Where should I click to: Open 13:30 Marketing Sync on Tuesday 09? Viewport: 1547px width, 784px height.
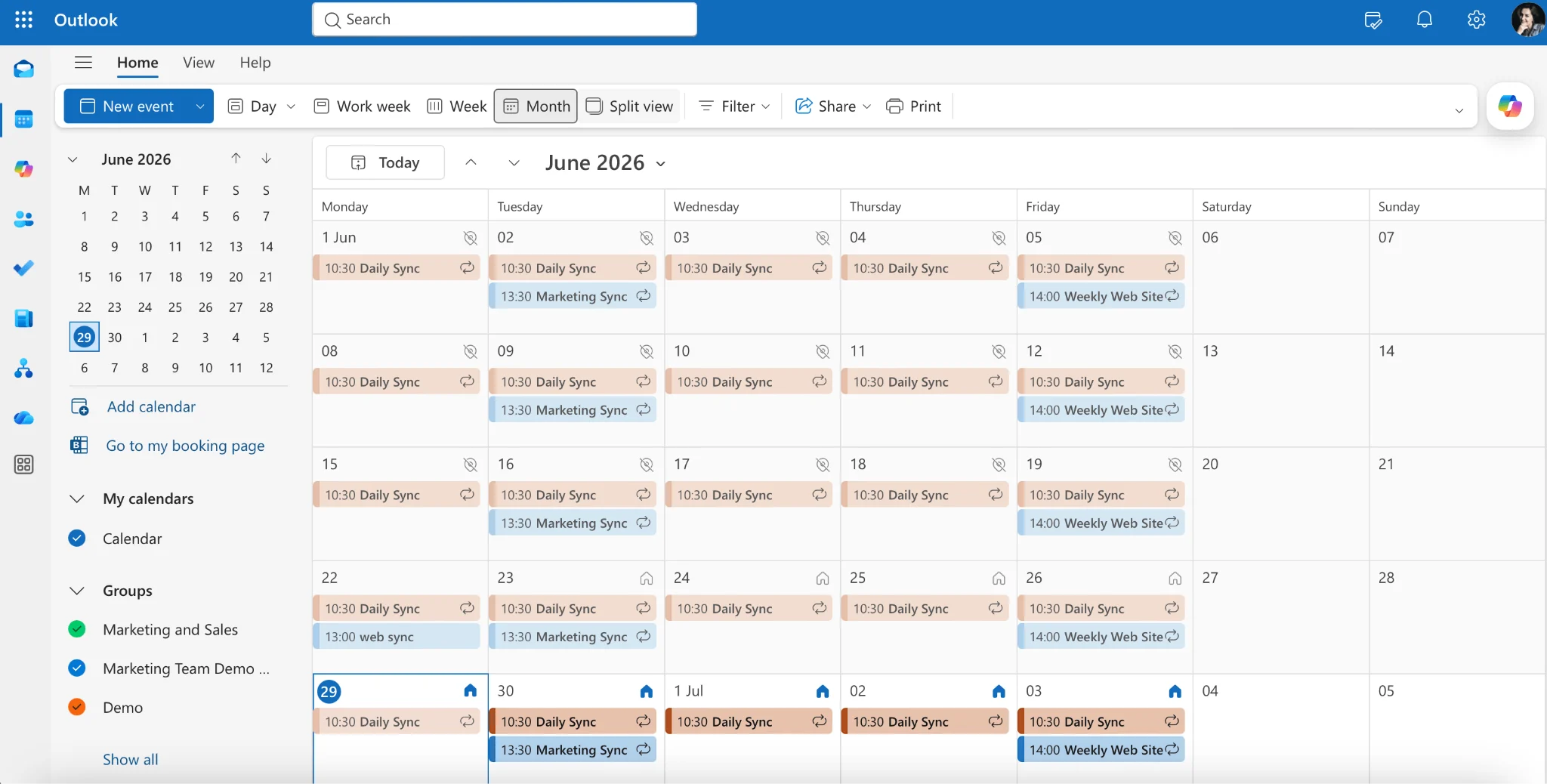click(573, 409)
